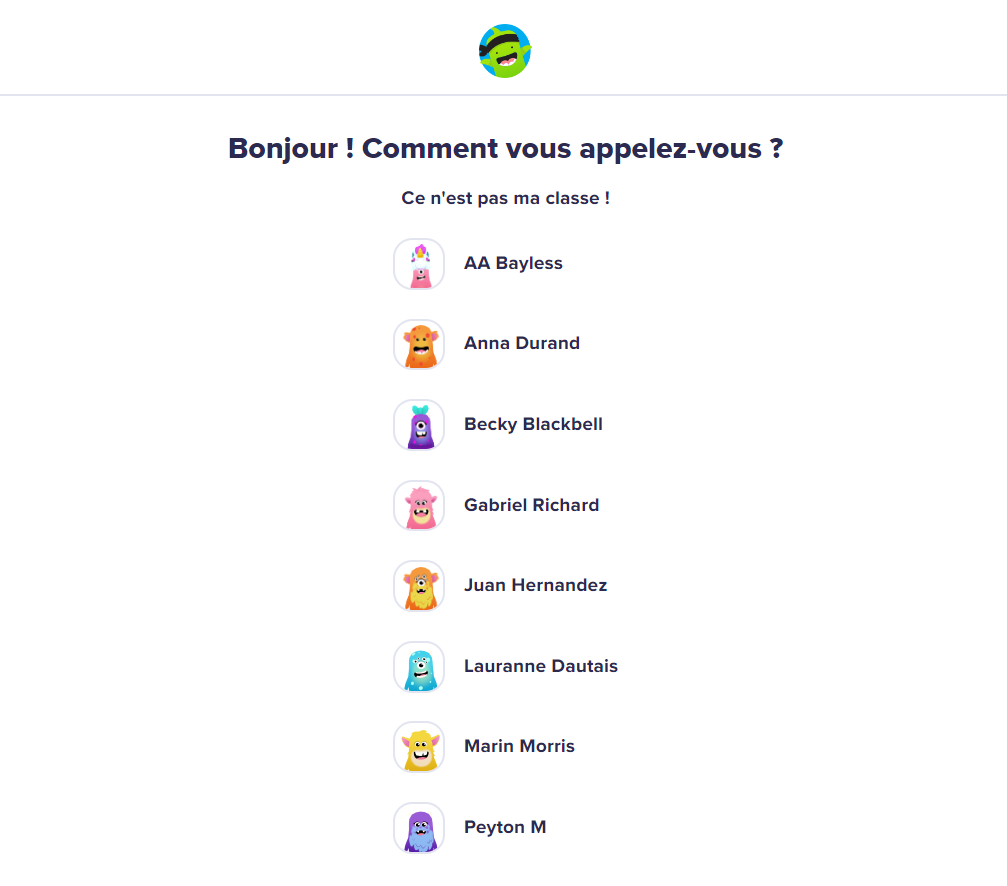Click Lauranne Dautais's blue spotted monster avatar
The width and height of the screenshot is (1007, 886).
click(x=419, y=667)
